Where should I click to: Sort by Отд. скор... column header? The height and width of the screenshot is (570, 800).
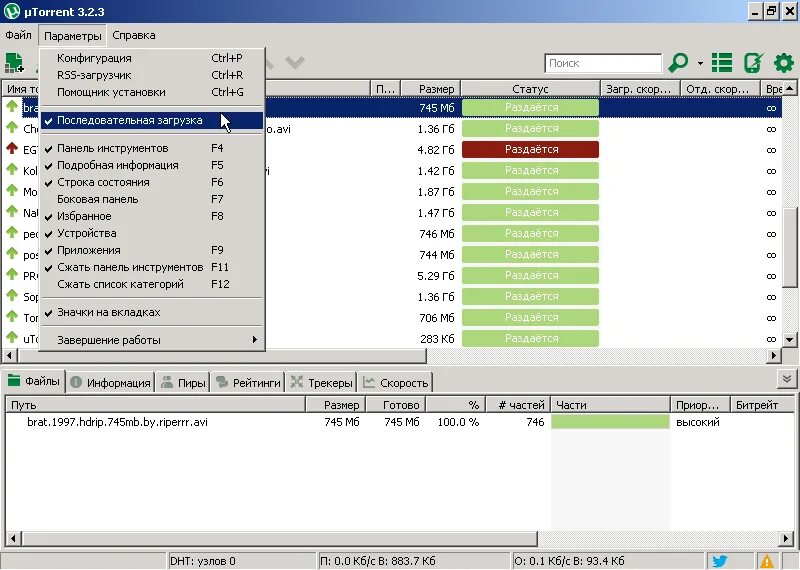point(720,89)
